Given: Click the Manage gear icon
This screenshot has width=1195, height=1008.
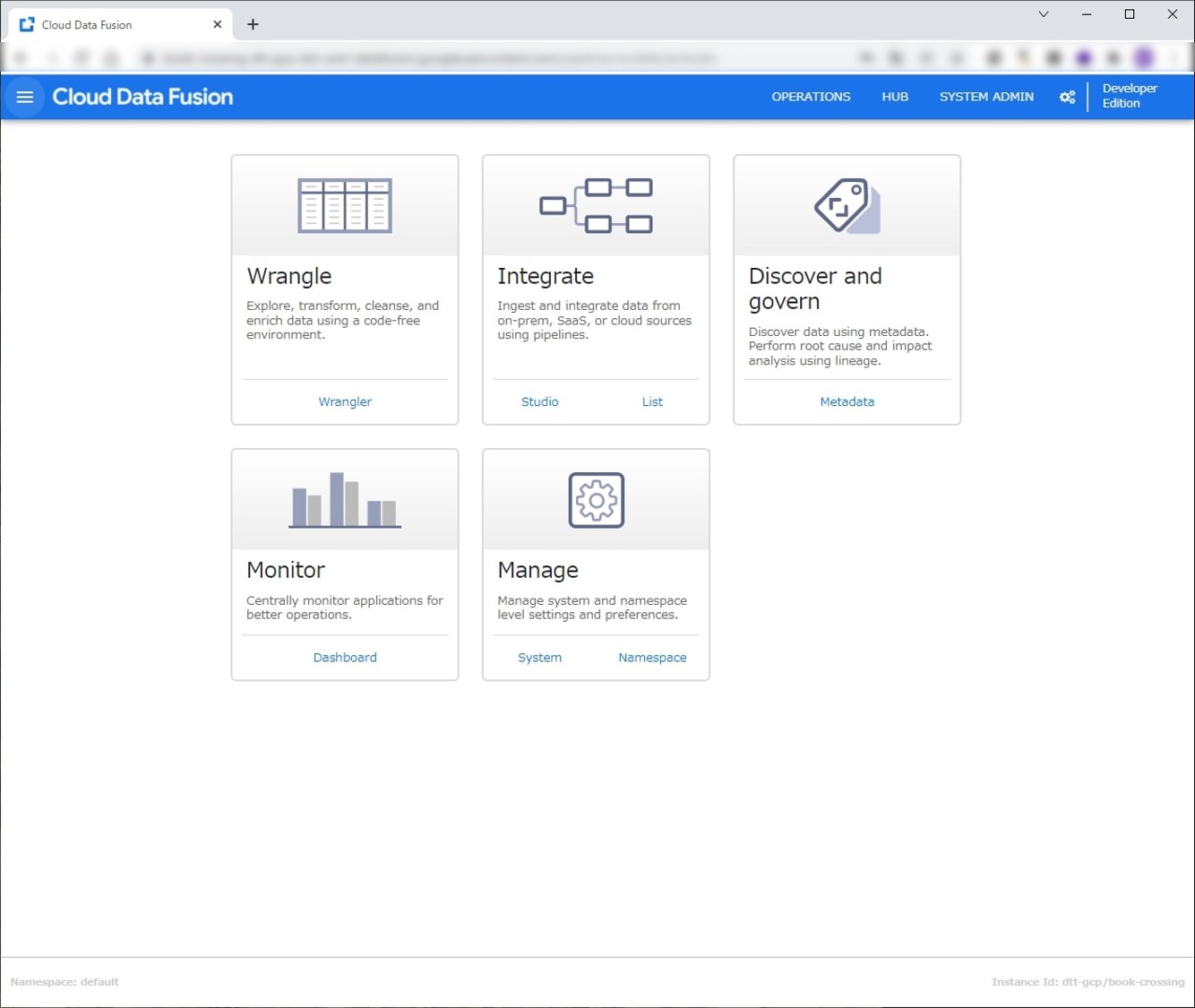Looking at the screenshot, I should [596, 500].
